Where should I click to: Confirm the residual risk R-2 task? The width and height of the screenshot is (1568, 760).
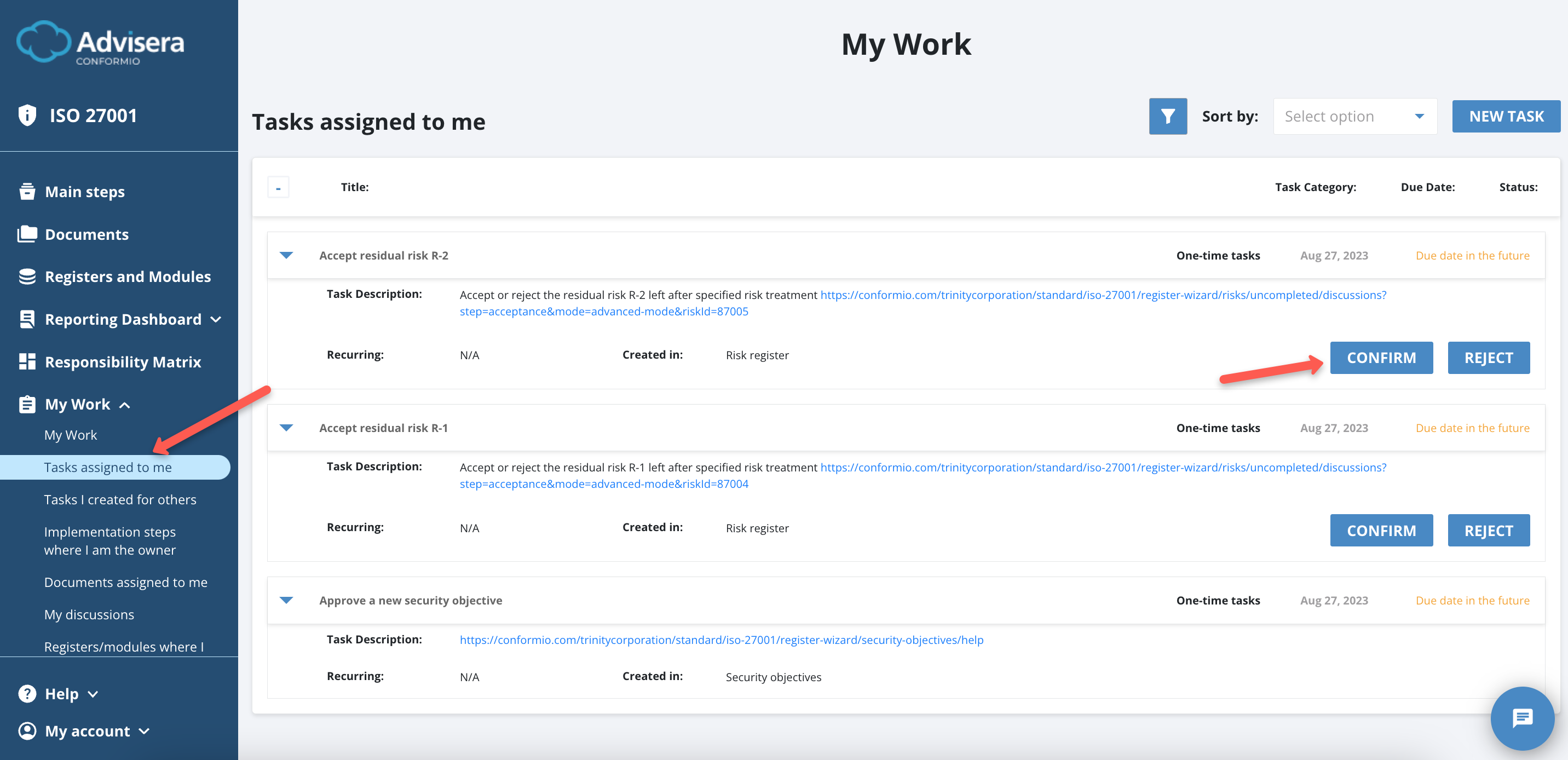1381,358
